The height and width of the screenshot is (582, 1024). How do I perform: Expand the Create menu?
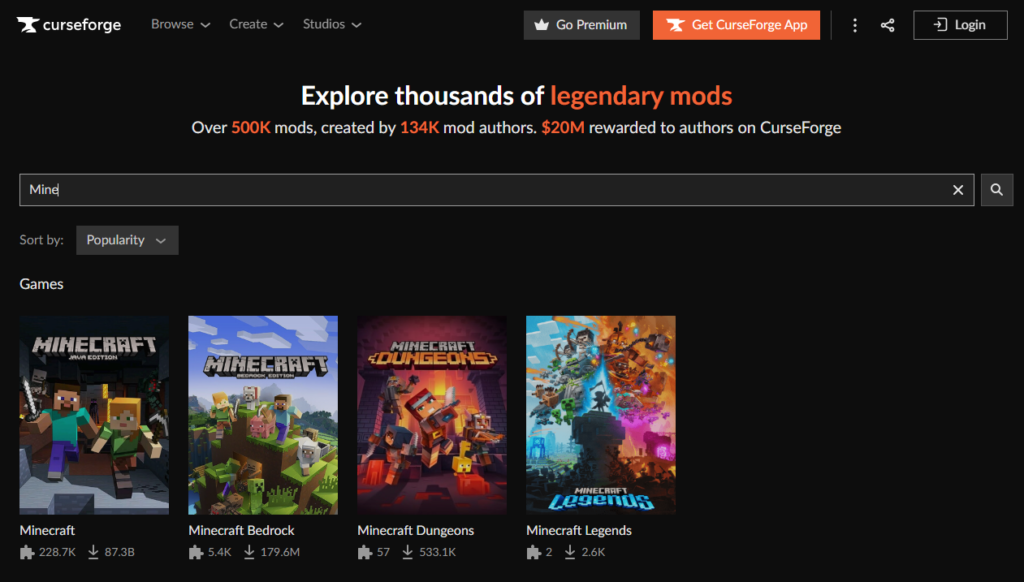(x=256, y=24)
